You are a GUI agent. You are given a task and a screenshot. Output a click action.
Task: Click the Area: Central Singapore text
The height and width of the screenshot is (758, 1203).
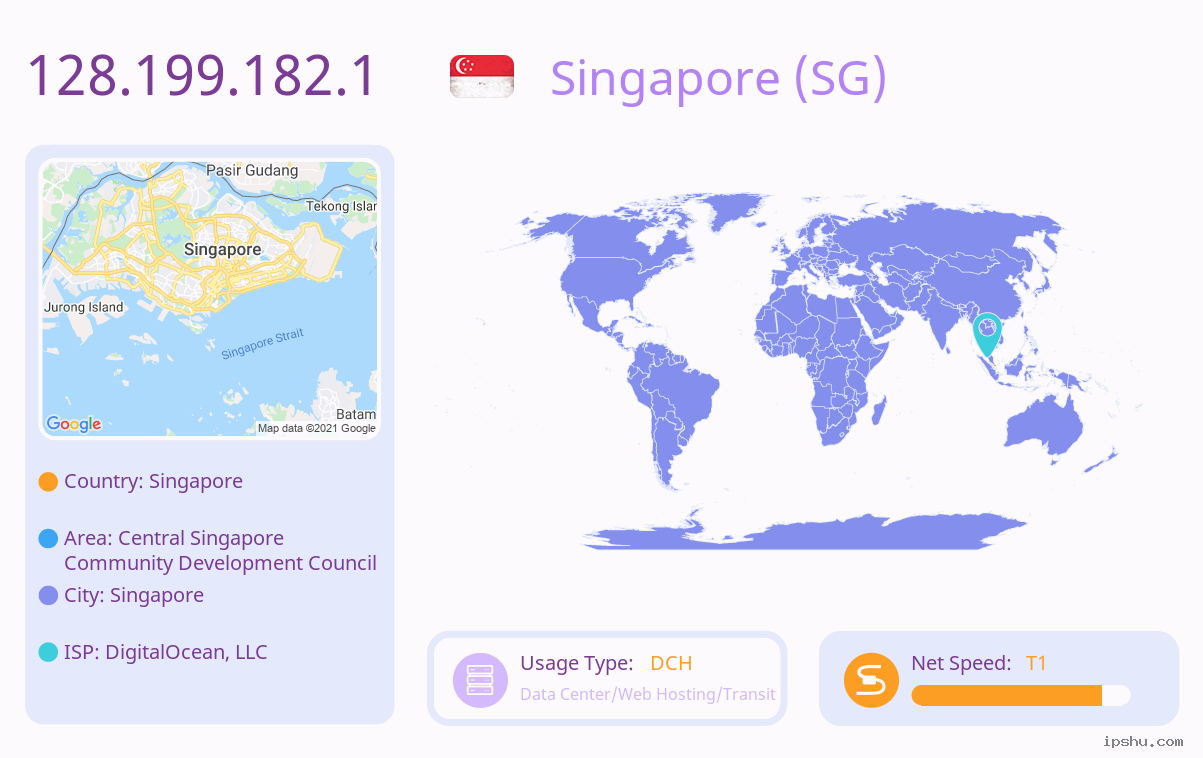pyautogui.click(x=174, y=538)
